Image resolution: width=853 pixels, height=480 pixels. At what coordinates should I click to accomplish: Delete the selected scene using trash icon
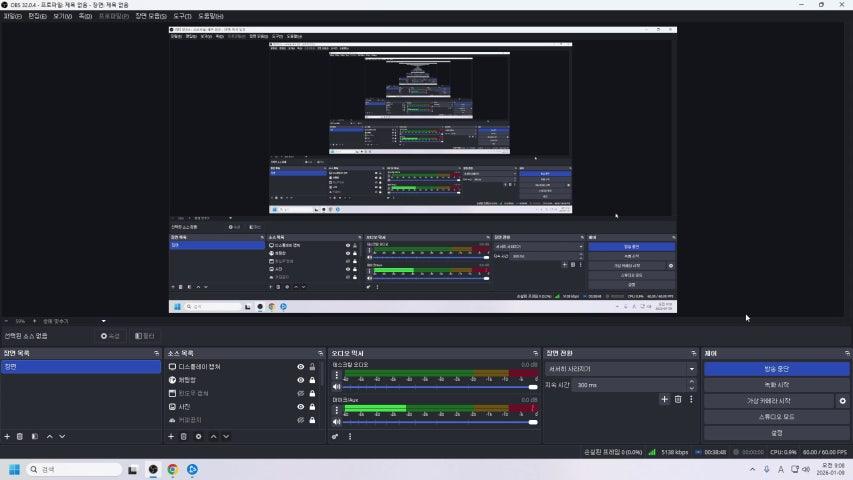coord(20,436)
